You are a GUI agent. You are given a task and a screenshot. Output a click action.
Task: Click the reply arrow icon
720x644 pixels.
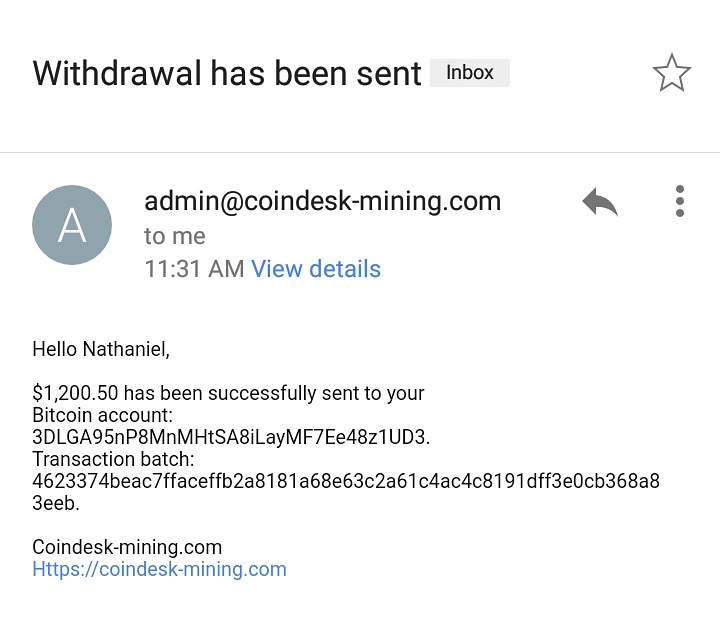click(600, 202)
